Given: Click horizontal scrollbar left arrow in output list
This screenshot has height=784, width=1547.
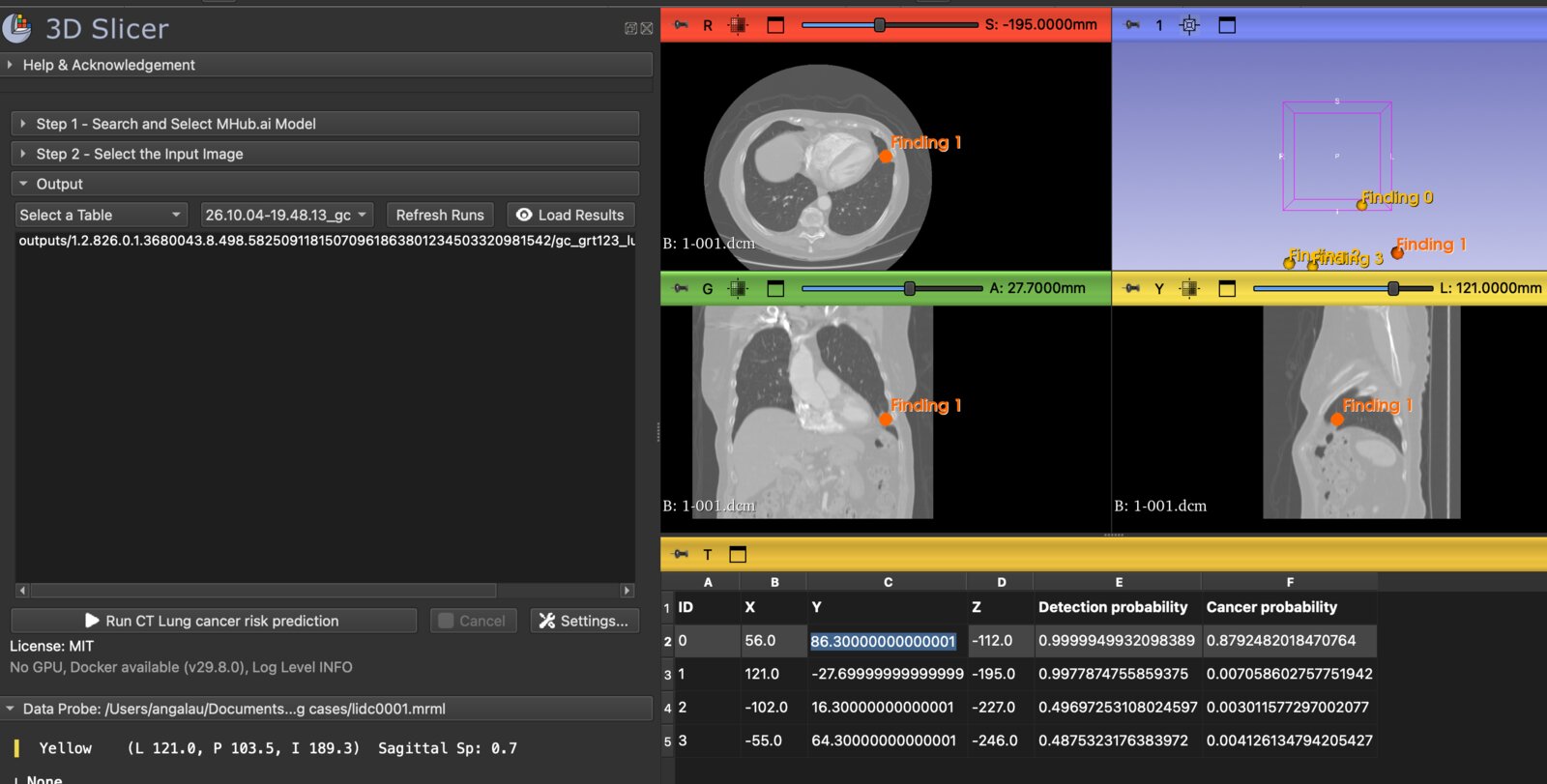Looking at the screenshot, I should [x=22, y=590].
